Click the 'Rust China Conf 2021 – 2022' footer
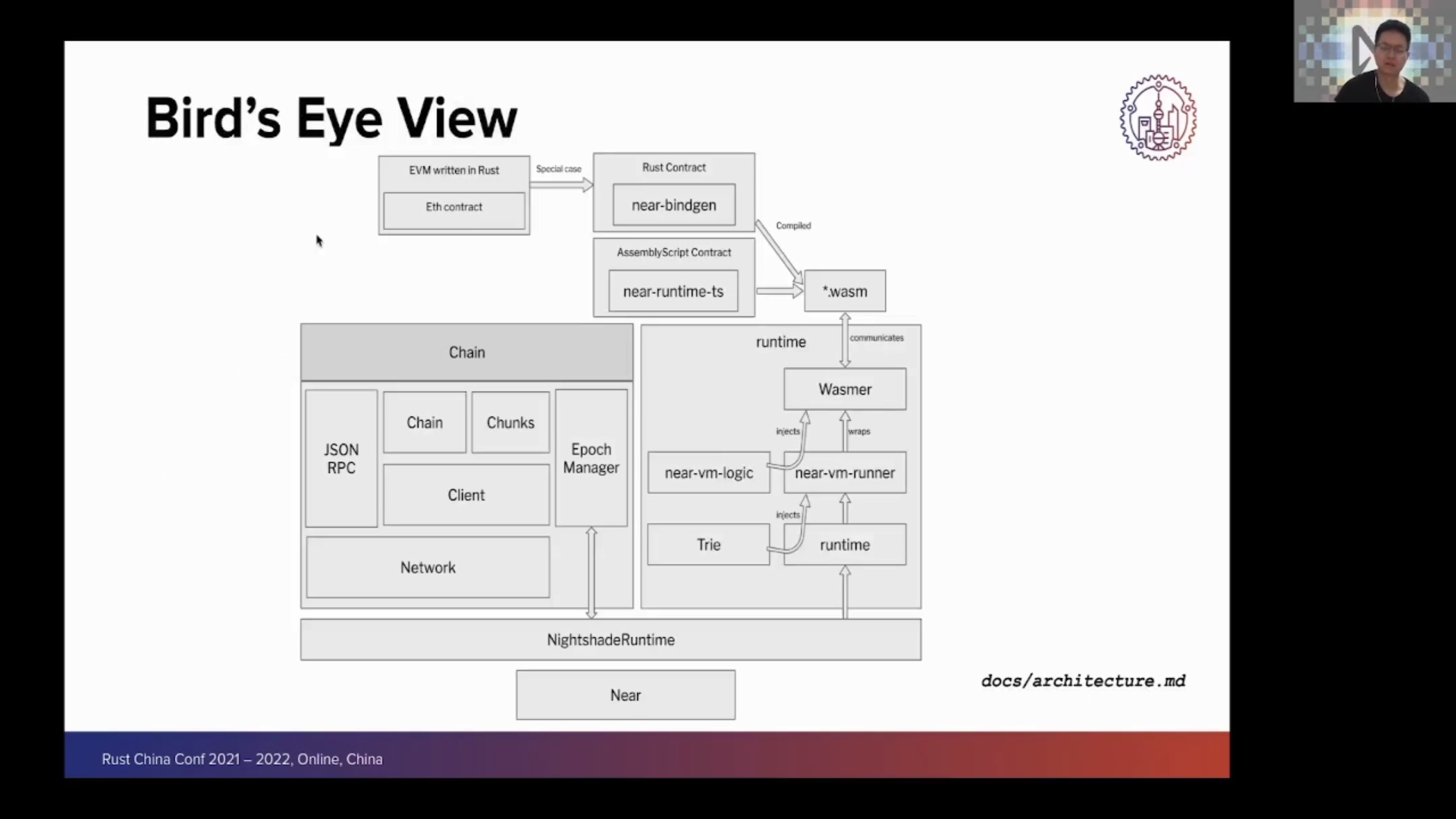This screenshot has height=819, width=1456. click(242, 759)
